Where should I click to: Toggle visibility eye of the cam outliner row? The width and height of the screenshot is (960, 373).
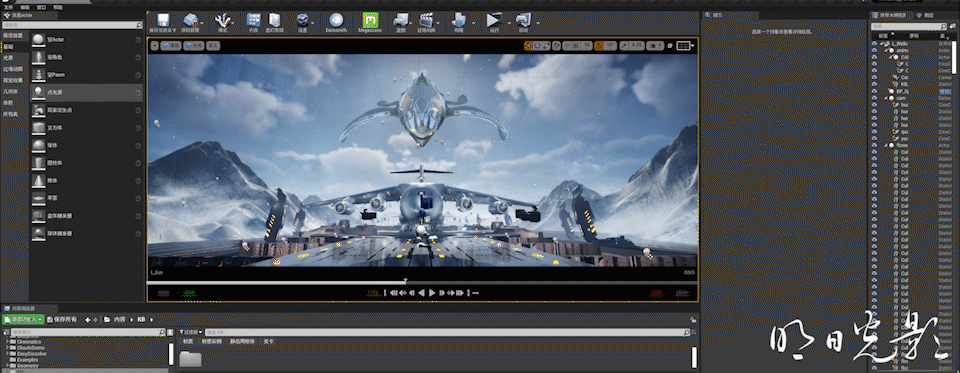pos(874,98)
